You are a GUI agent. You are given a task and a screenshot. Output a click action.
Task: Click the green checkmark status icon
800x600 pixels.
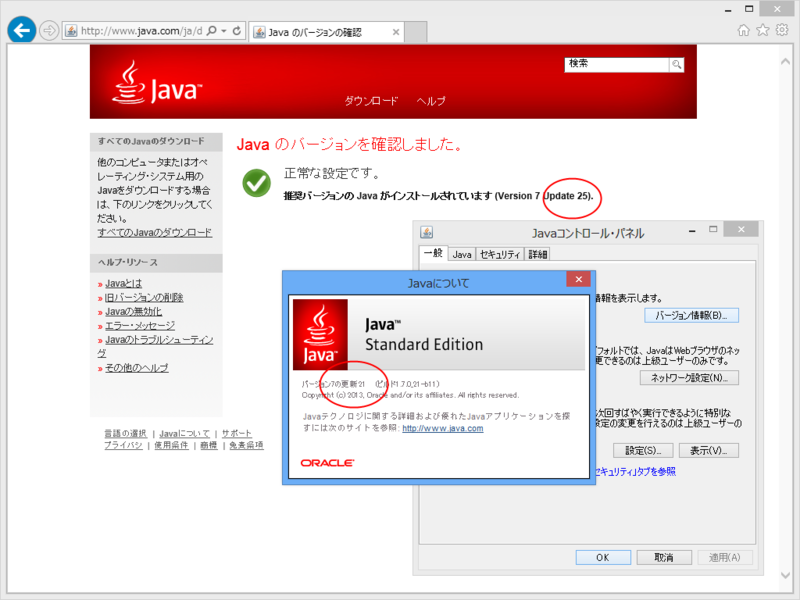[x=257, y=183]
